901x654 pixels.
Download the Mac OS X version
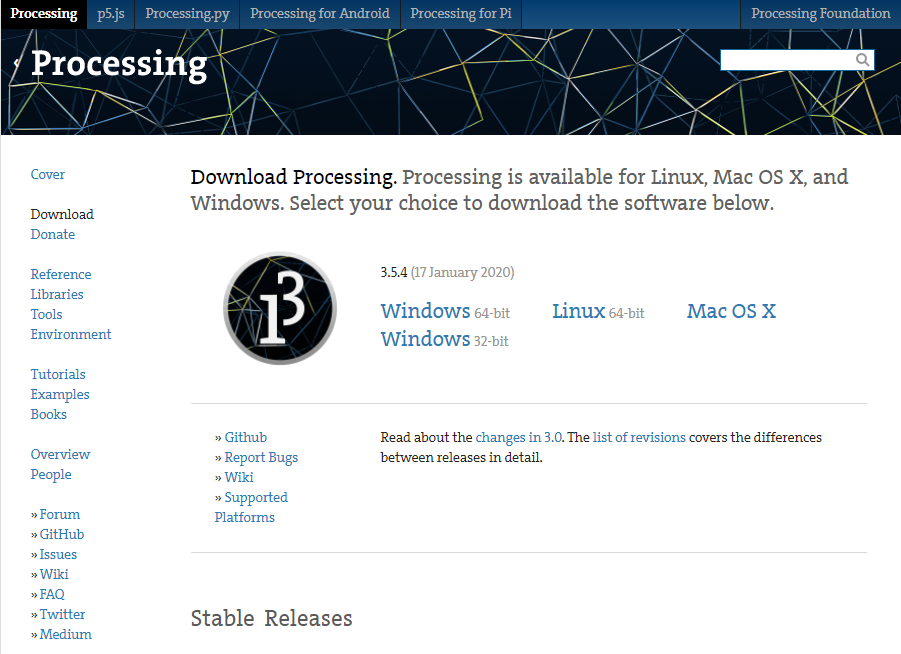point(731,311)
